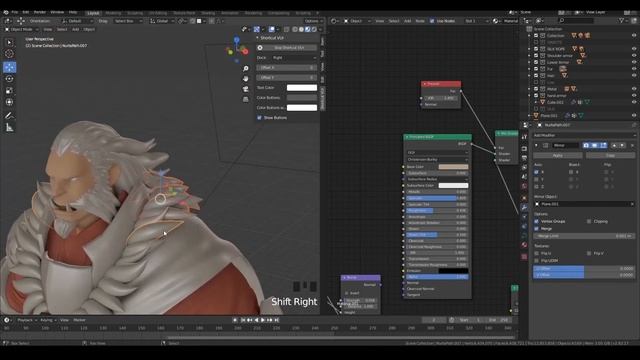Click the Stop Shortcut VUr button
The image size is (640, 360).
click(287, 48)
